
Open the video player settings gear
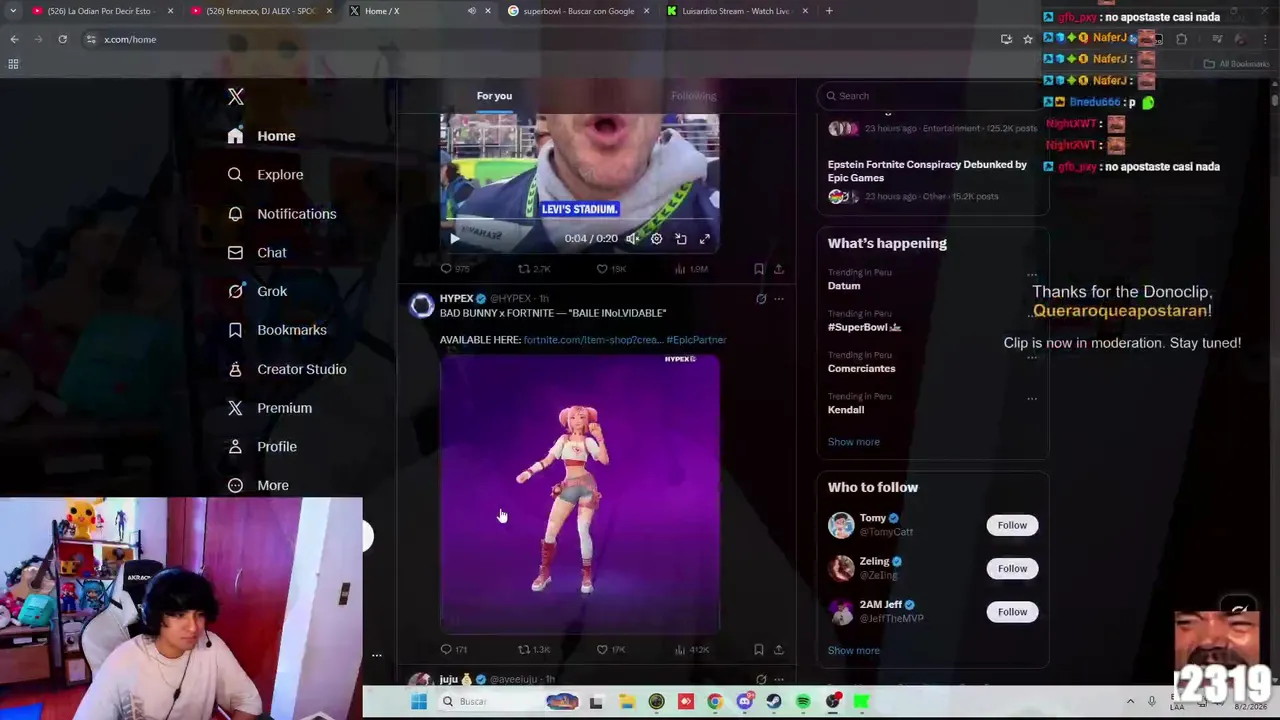click(x=656, y=239)
